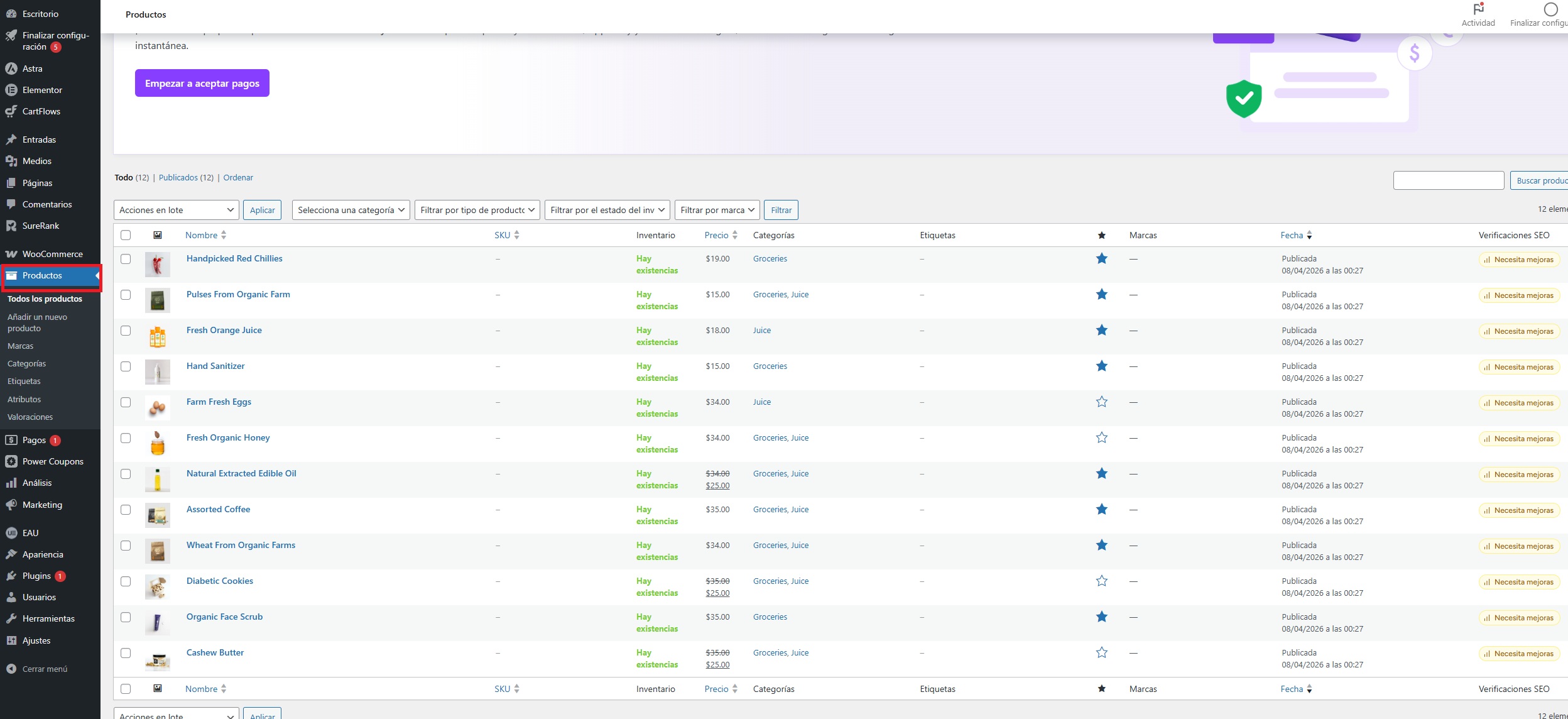Select all products with header checkbox

[126, 235]
